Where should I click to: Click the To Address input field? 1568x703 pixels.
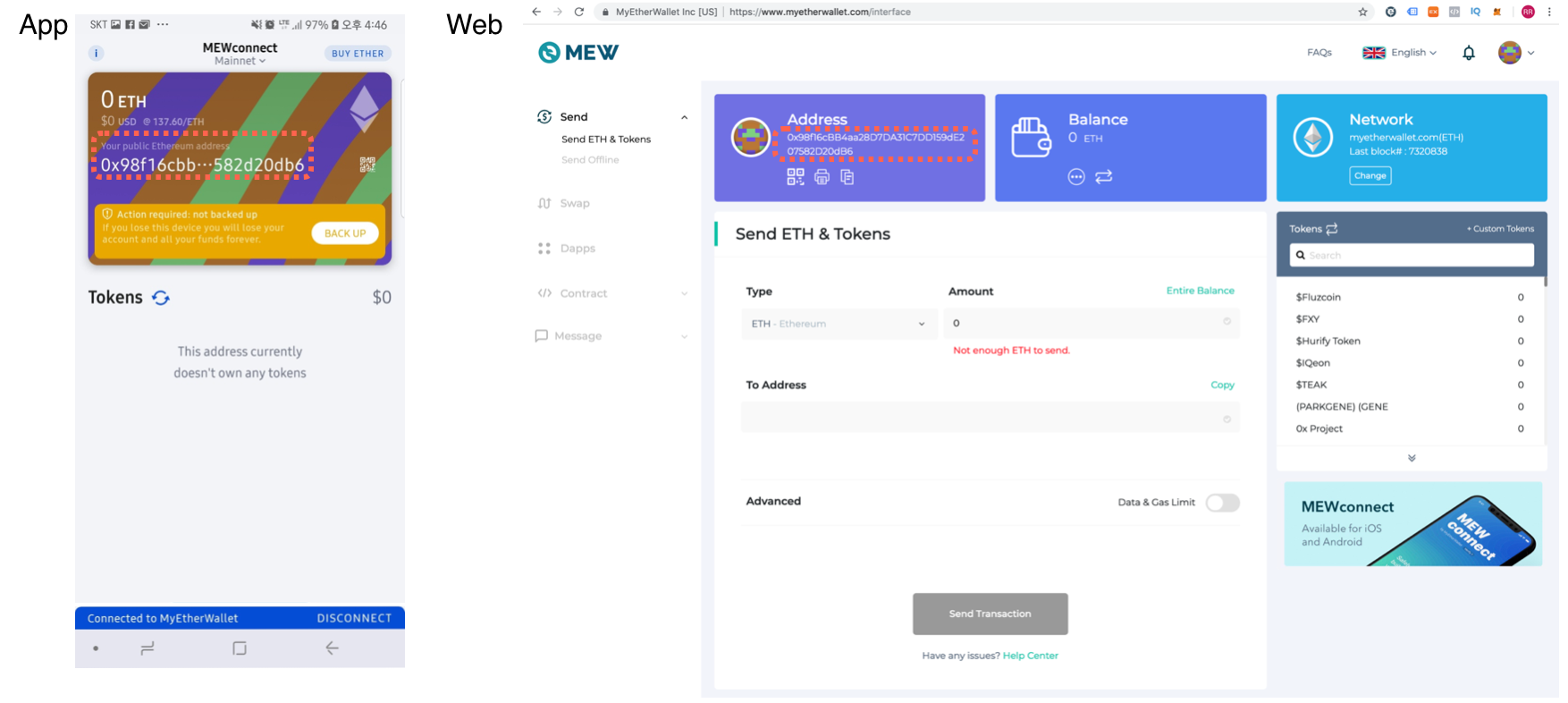991,418
